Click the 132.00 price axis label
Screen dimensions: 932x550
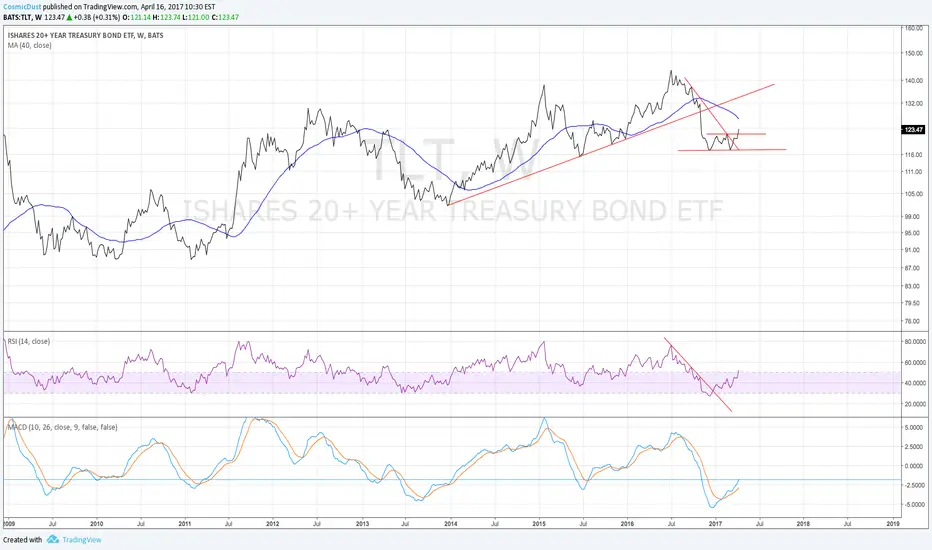point(914,103)
